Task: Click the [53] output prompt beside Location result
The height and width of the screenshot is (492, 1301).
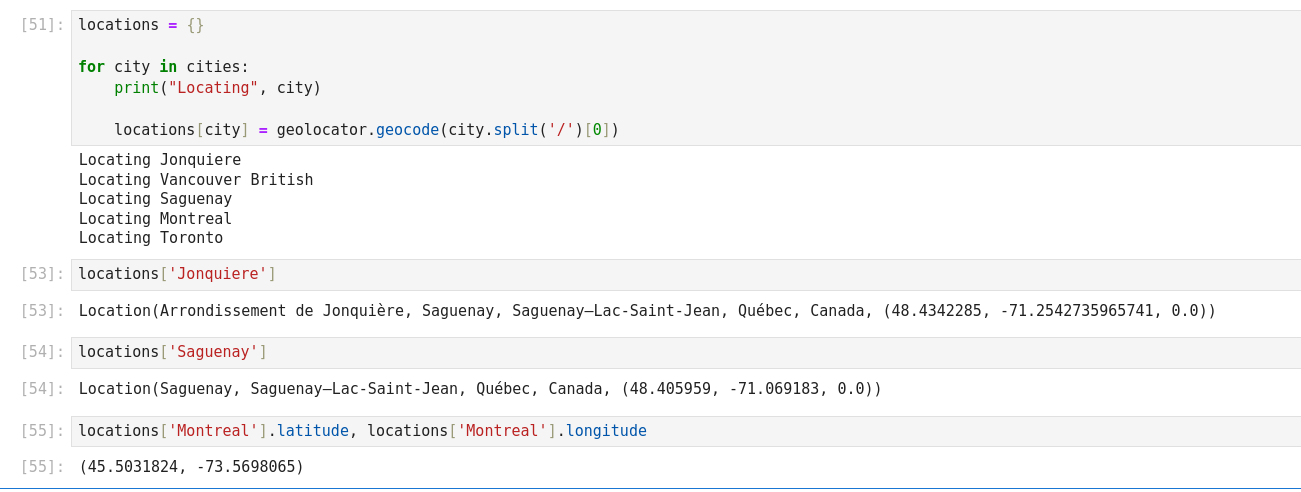Action: tap(42, 311)
